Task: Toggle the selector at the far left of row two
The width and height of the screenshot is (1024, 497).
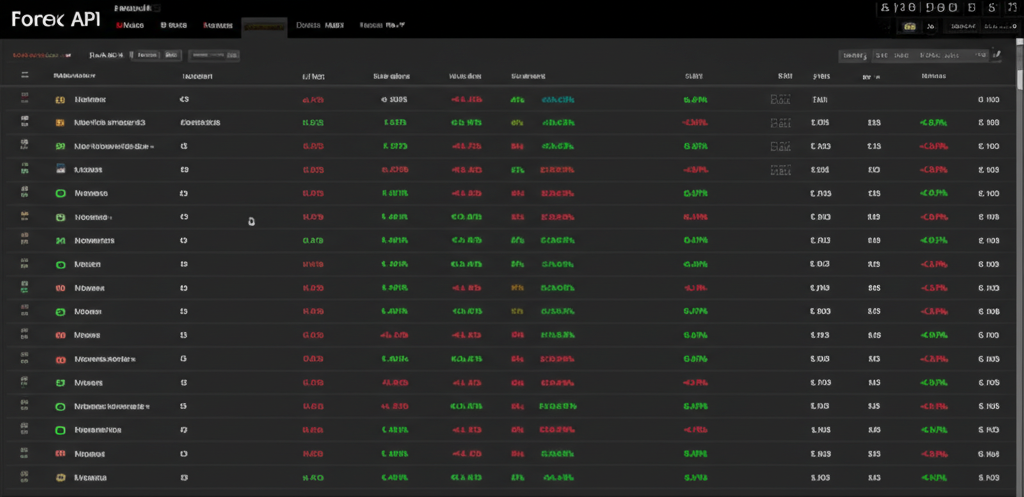Action: [x=25, y=123]
